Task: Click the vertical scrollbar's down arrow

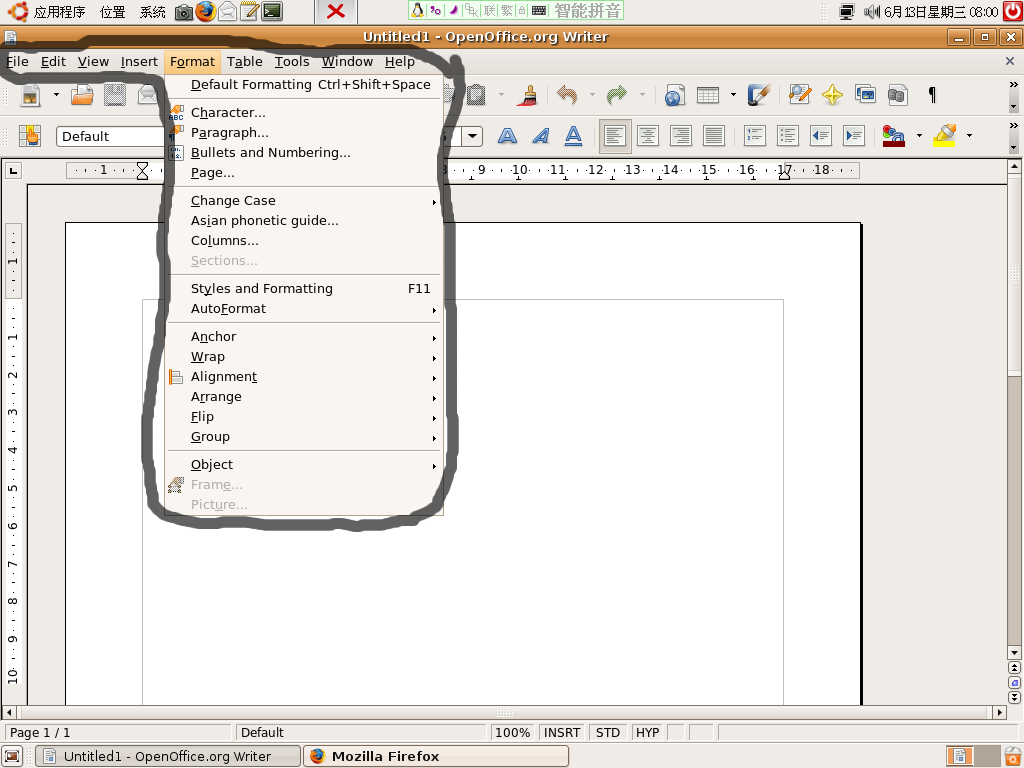Action: pyautogui.click(x=1014, y=652)
